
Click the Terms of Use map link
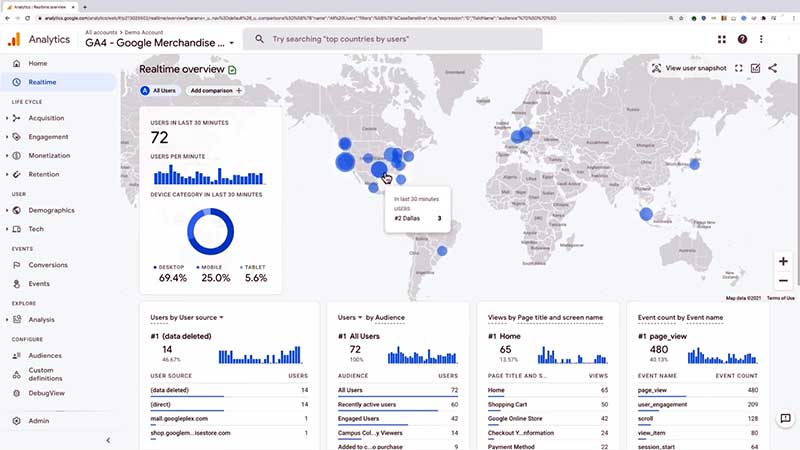tap(781, 298)
